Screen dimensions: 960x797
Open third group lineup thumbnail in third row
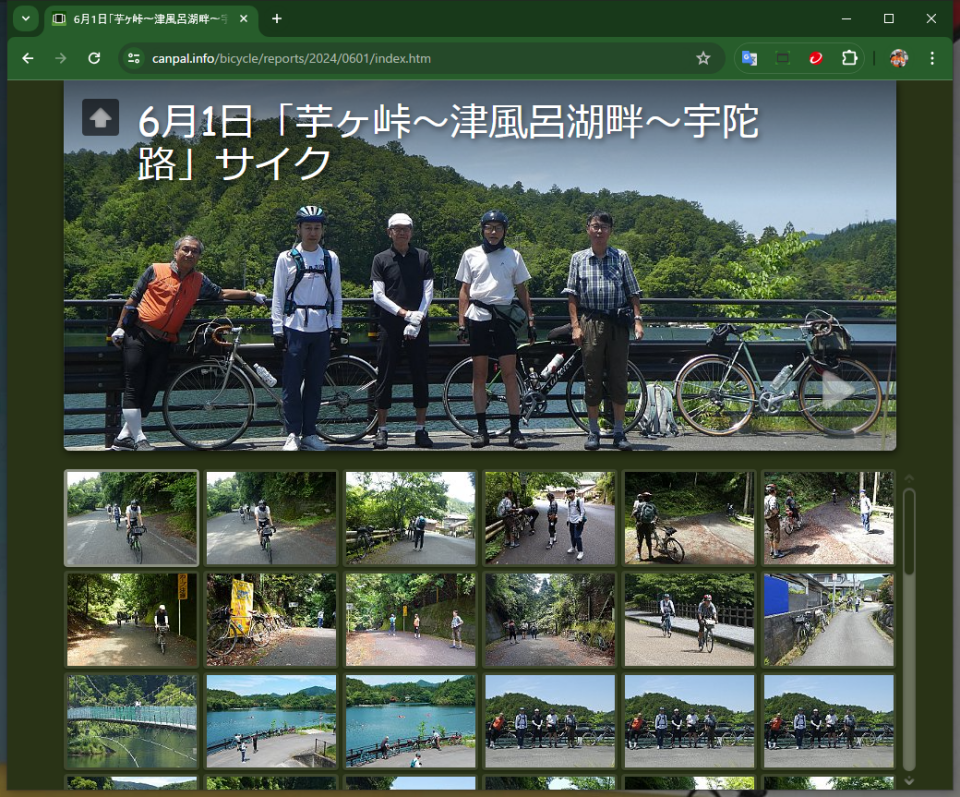pyautogui.click(x=828, y=721)
